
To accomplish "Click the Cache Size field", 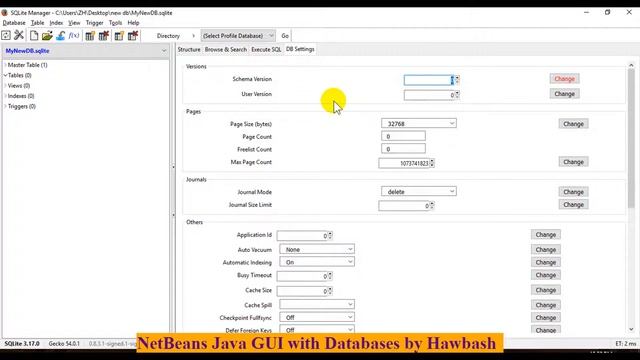I will [x=302, y=291].
